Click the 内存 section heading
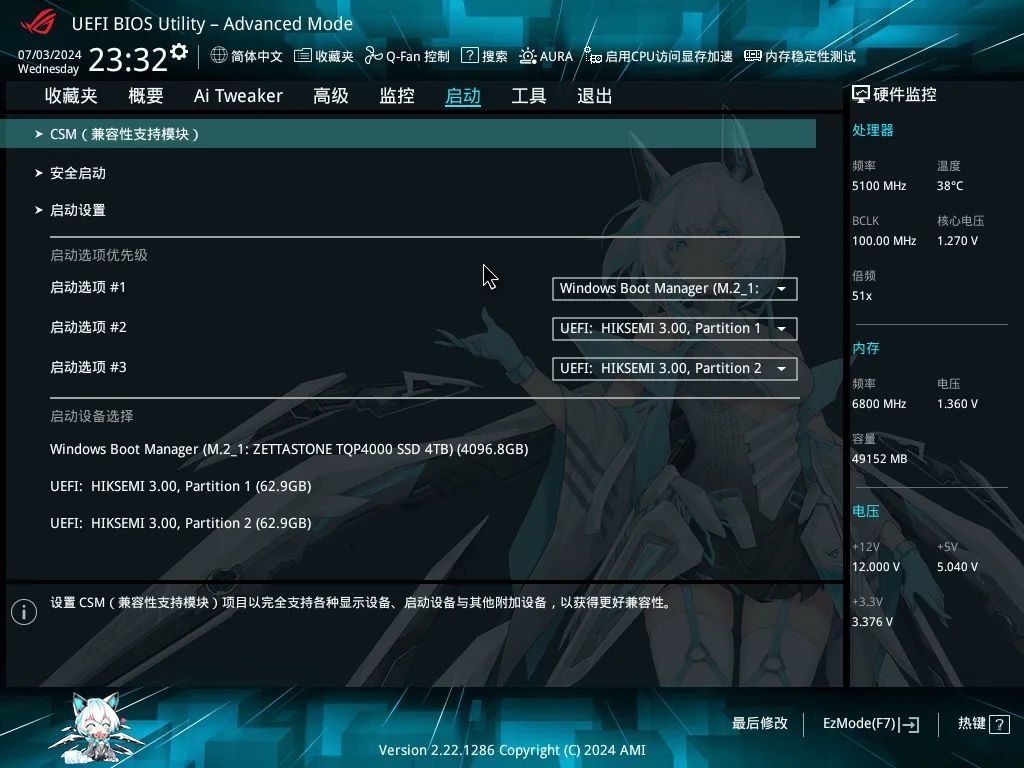 pyautogui.click(x=866, y=348)
